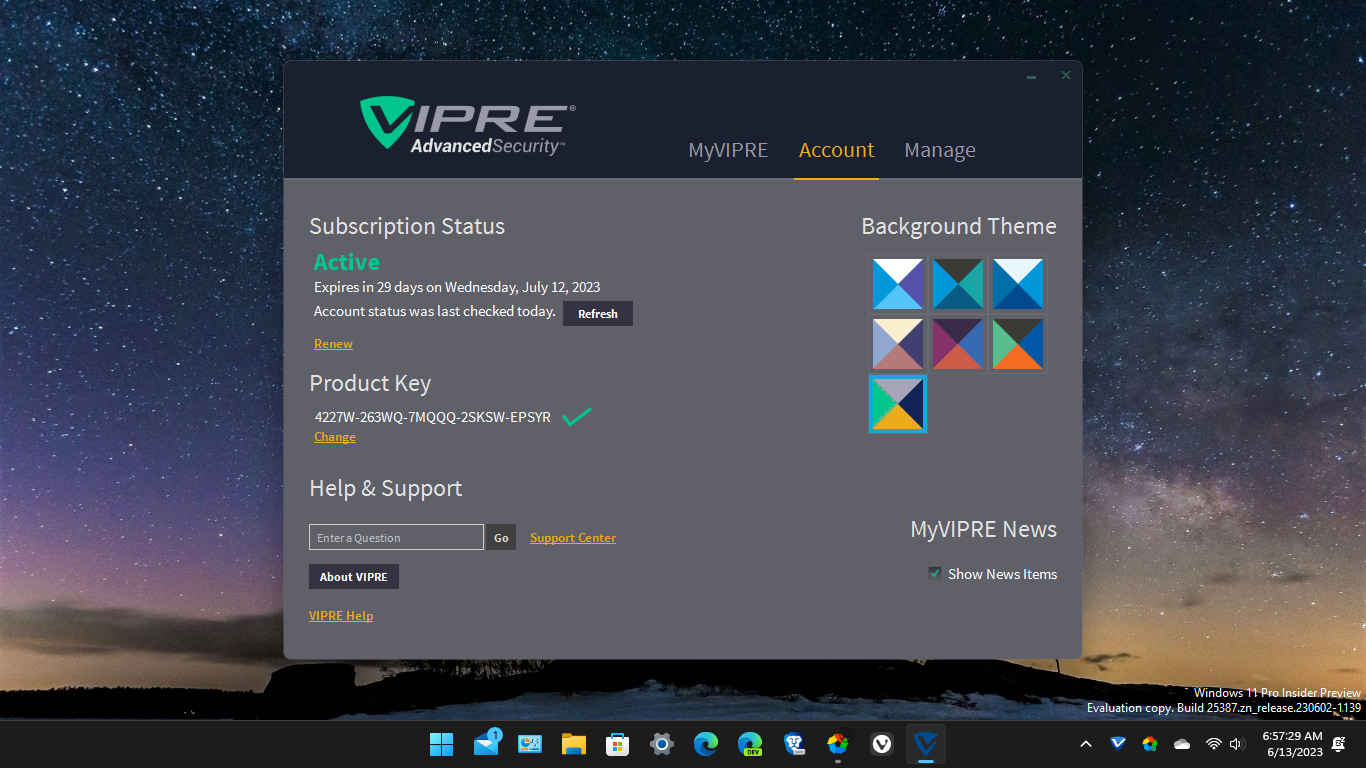Close the VIPRE window
The width and height of the screenshot is (1366, 768).
(1066, 75)
